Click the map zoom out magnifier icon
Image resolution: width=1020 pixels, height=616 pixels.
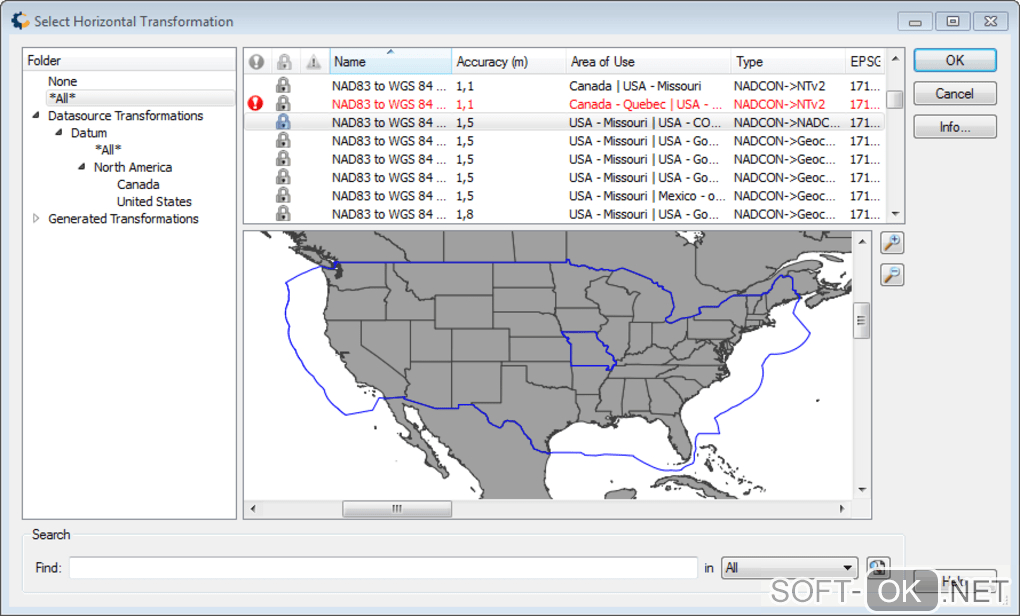(892, 275)
